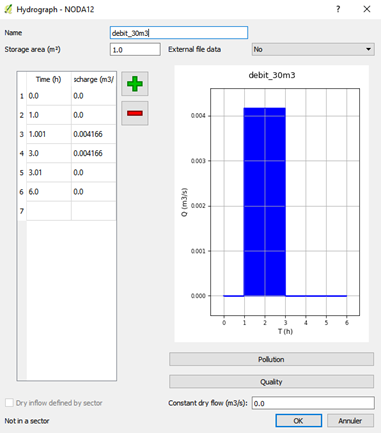
Task: Click the Name input field
Action: click(179, 33)
